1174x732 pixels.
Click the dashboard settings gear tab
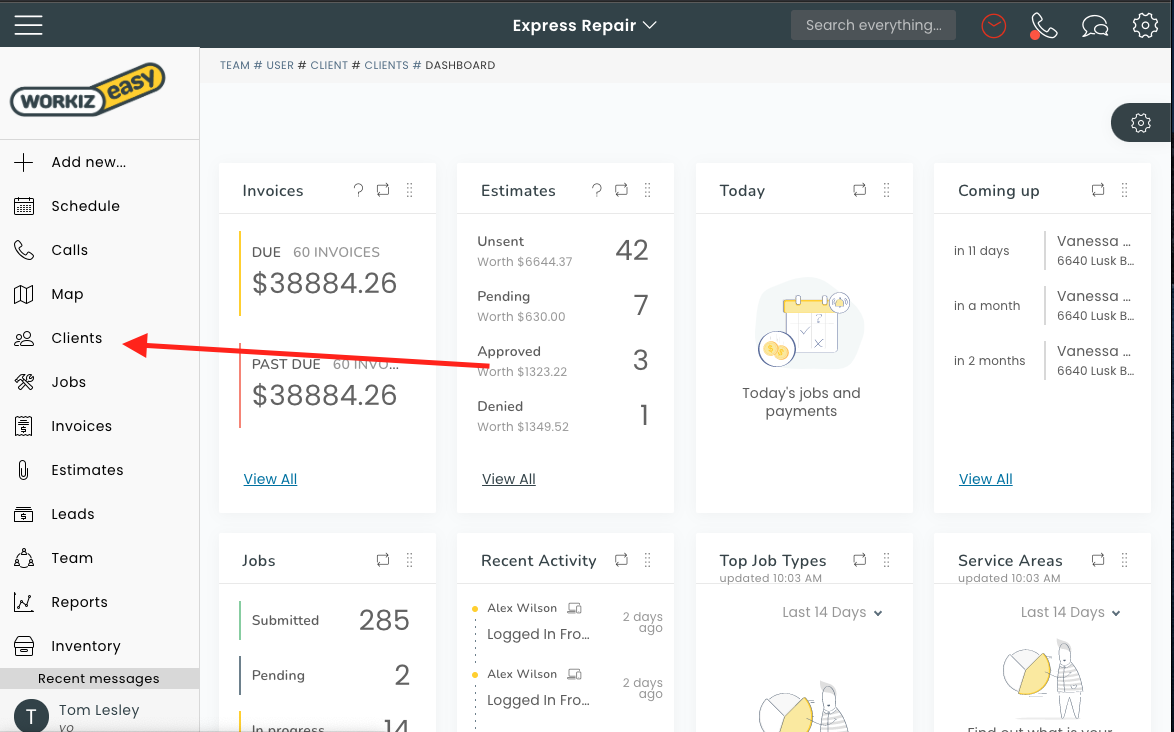tap(1141, 123)
